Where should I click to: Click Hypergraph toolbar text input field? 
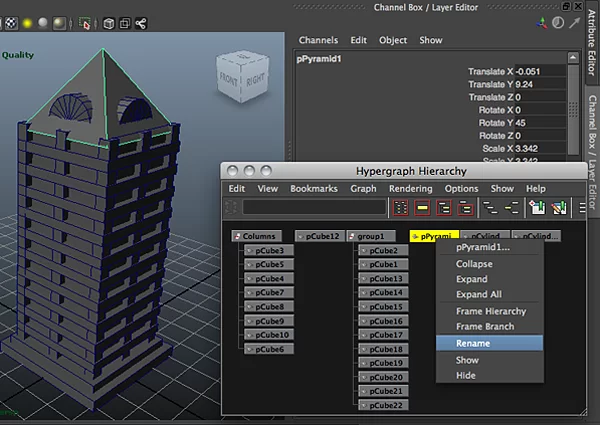point(314,207)
